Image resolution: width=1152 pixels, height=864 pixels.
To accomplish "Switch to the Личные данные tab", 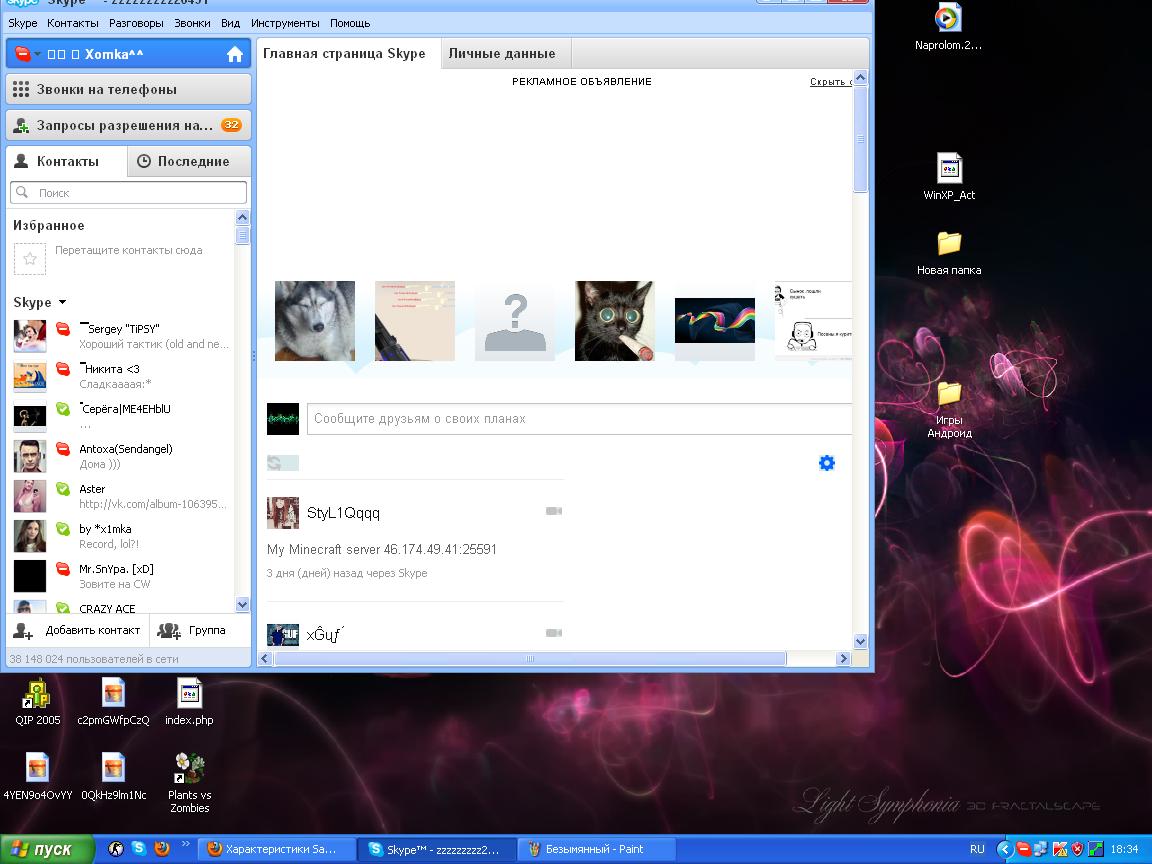I will [501, 54].
